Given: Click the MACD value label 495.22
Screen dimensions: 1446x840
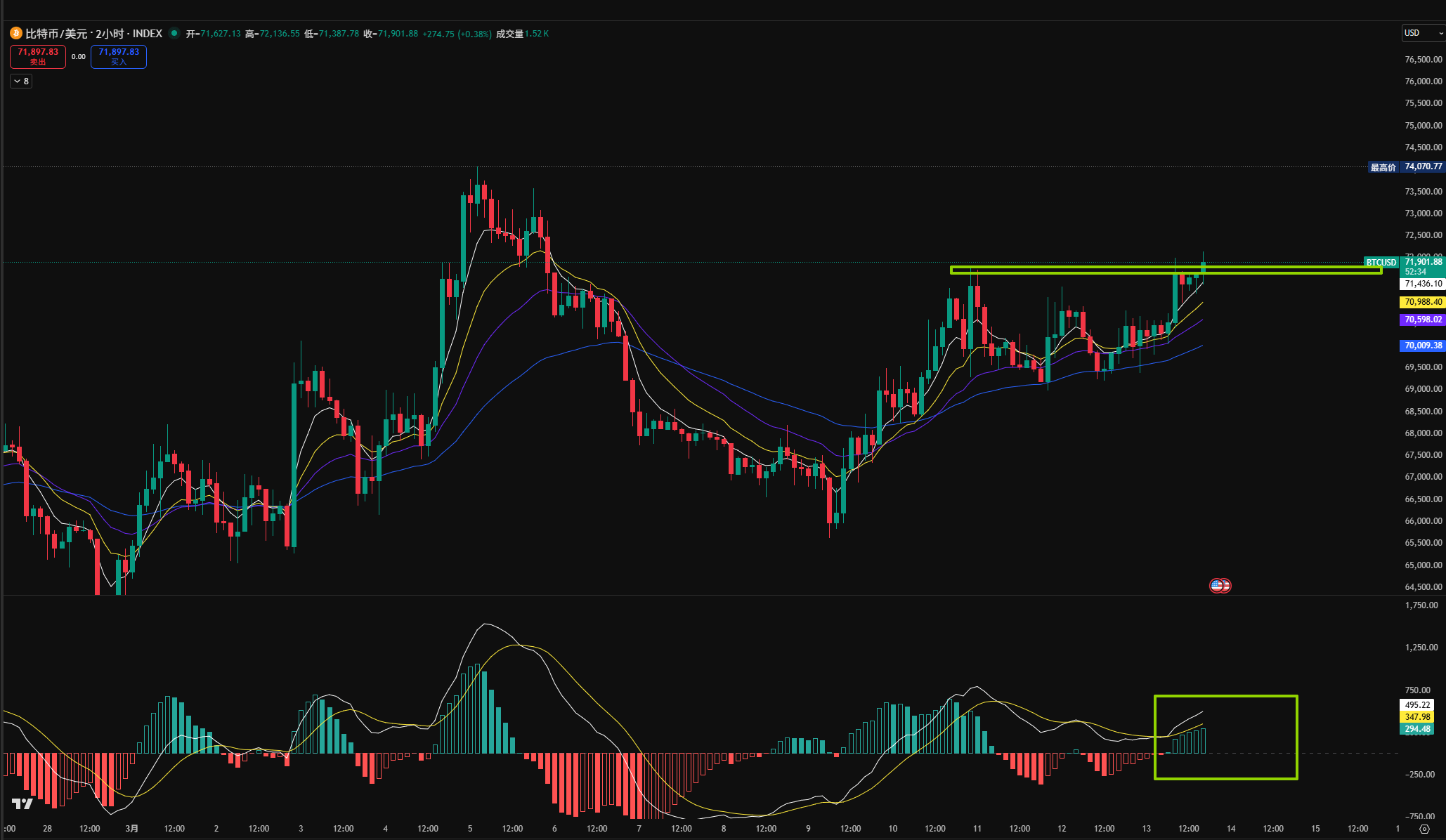Looking at the screenshot, I should (x=1417, y=704).
